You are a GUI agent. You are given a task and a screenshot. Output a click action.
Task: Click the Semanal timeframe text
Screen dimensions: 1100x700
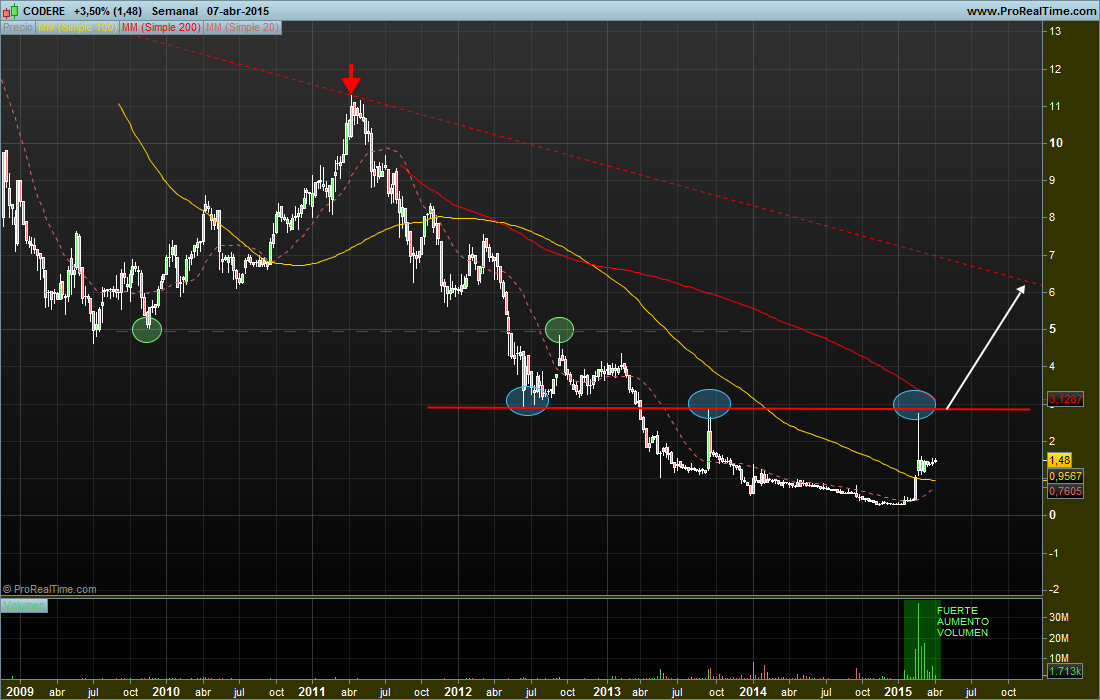pyautogui.click(x=175, y=11)
